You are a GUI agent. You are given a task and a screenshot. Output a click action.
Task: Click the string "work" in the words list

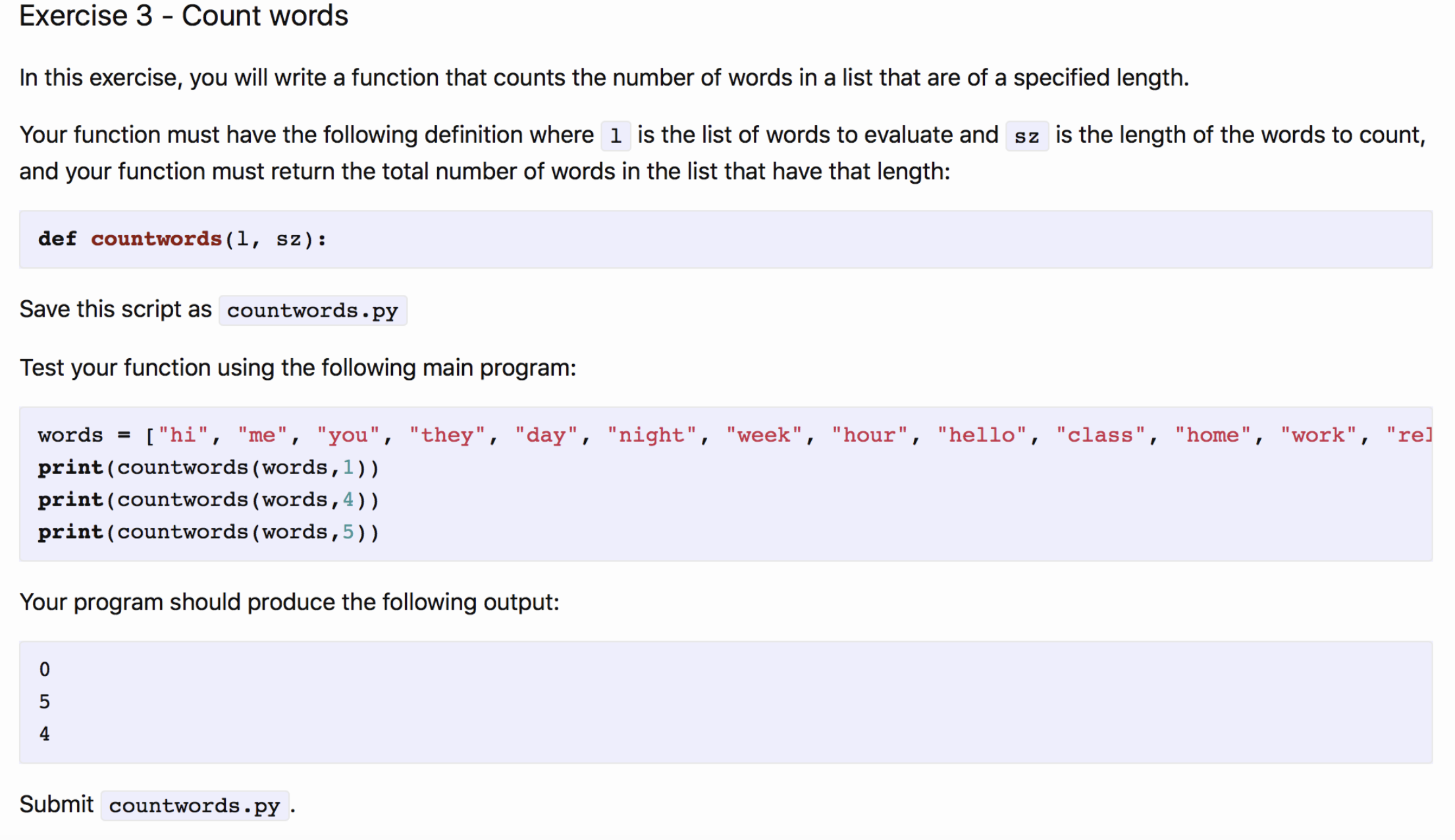[x=1317, y=435]
